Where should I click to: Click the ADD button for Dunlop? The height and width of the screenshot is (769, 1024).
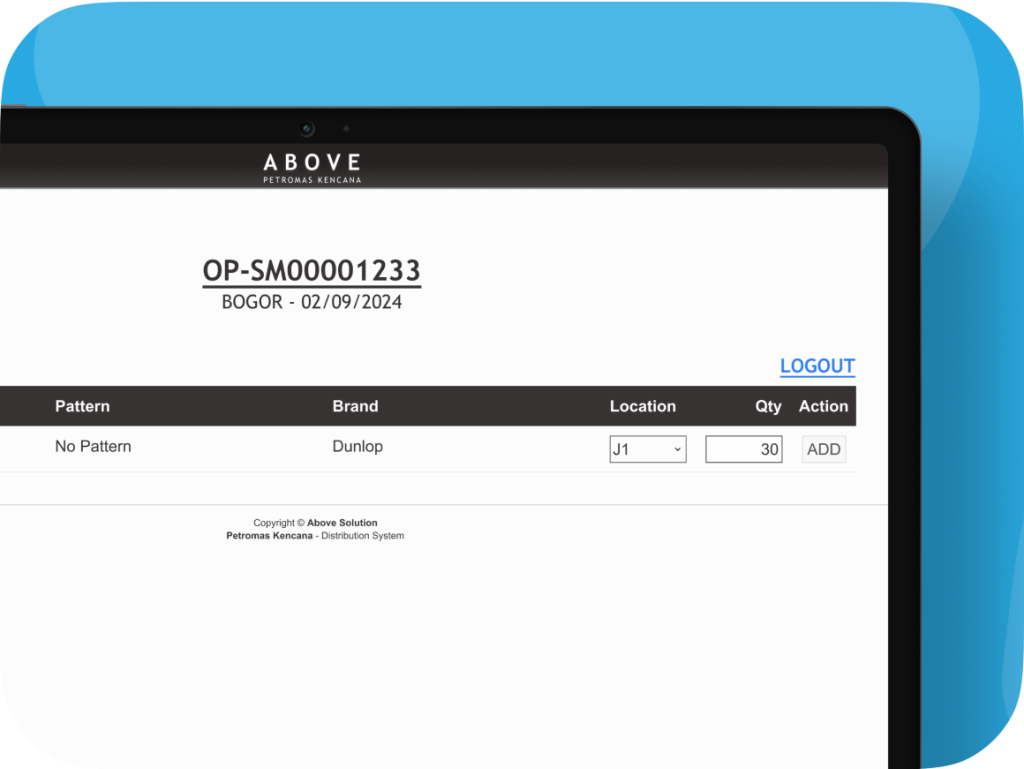pos(824,449)
